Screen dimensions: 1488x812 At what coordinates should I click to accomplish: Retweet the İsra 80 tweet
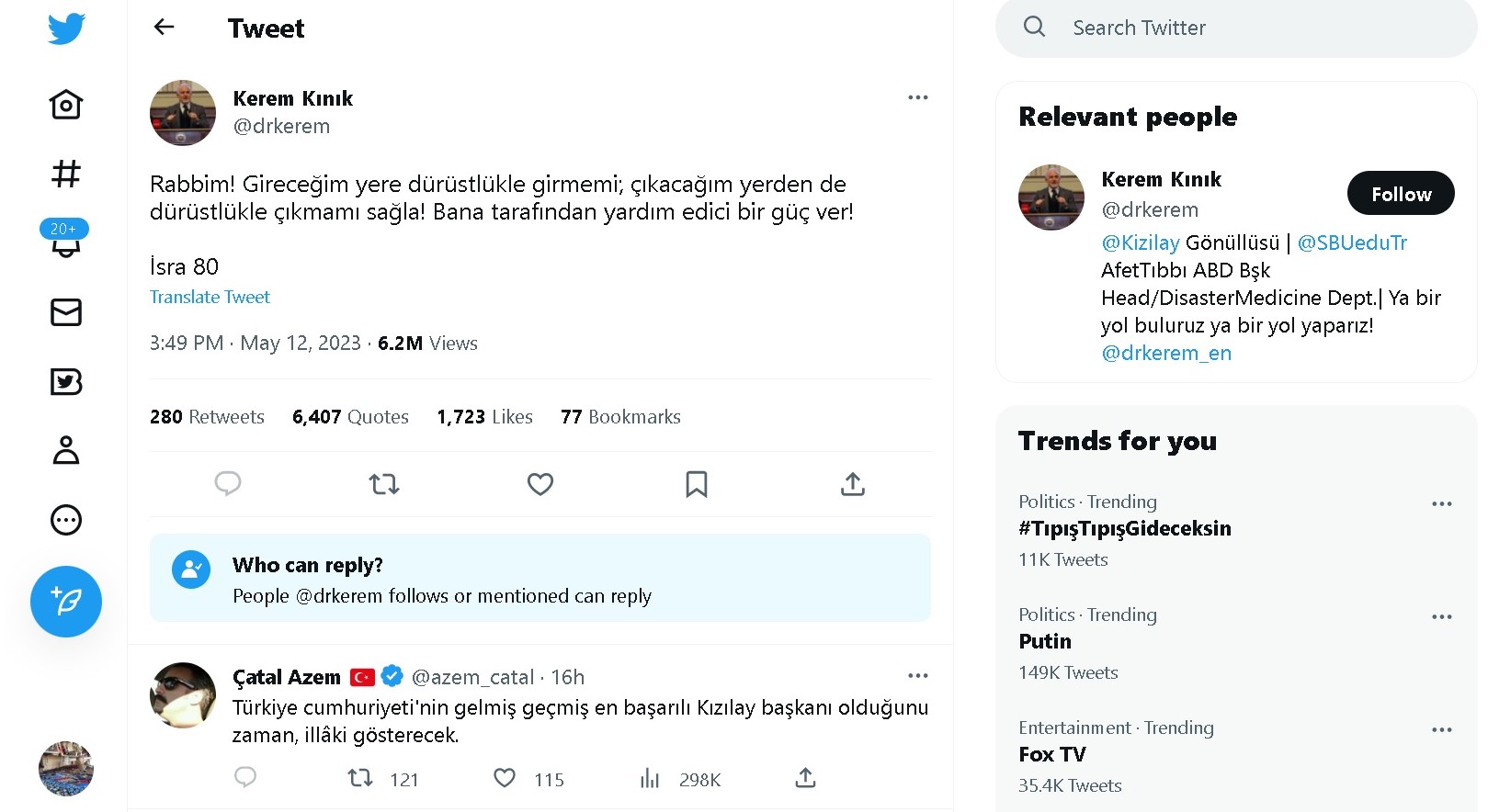[x=383, y=483]
